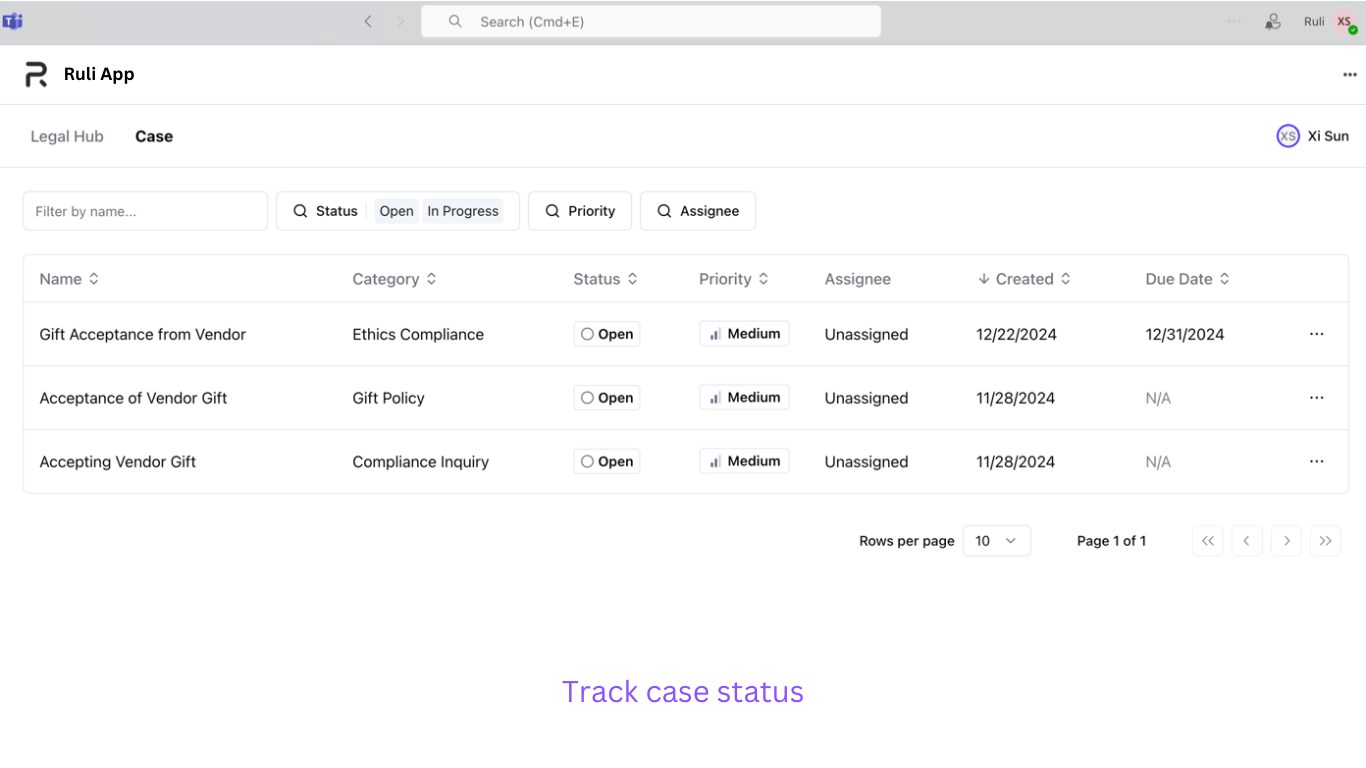1366x768 pixels.
Task: Select the Case tab
Action: tap(154, 136)
